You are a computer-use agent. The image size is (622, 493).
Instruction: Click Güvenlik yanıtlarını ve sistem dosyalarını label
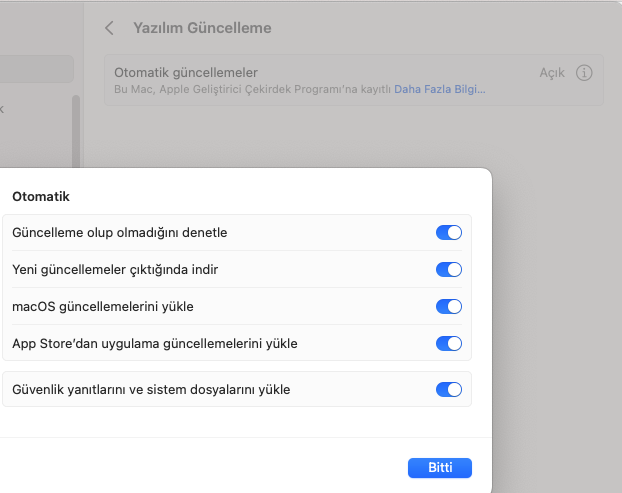pyautogui.click(x=151, y=390)
